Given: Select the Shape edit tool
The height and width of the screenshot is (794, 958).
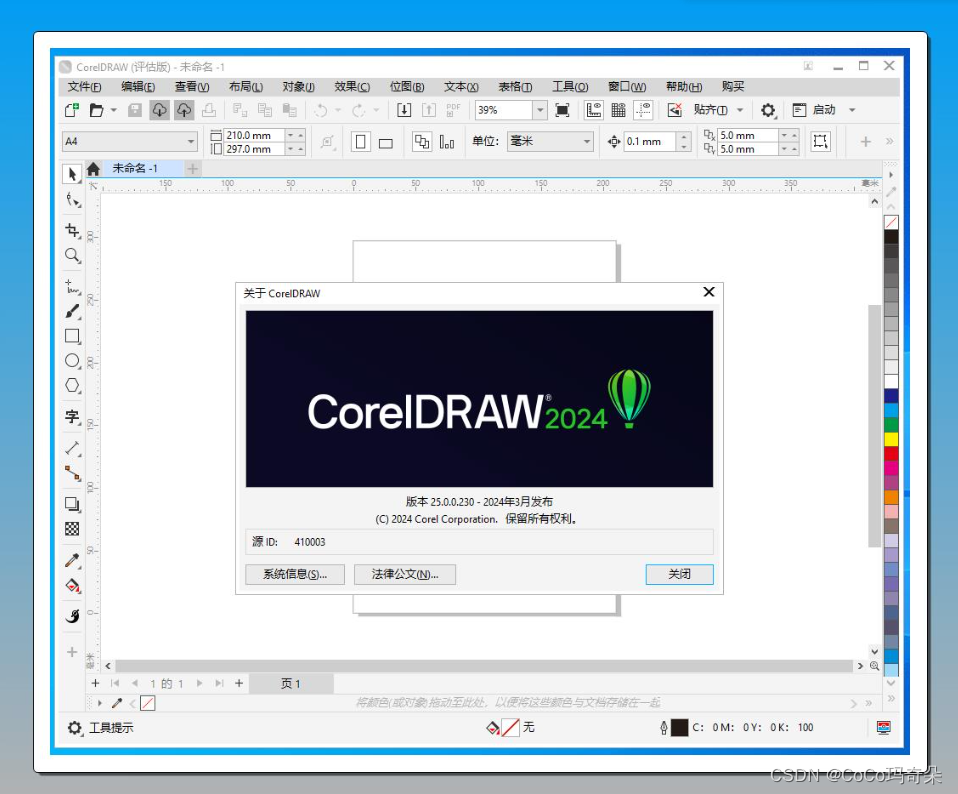Looking at the screenshot, I should [73, 200].
